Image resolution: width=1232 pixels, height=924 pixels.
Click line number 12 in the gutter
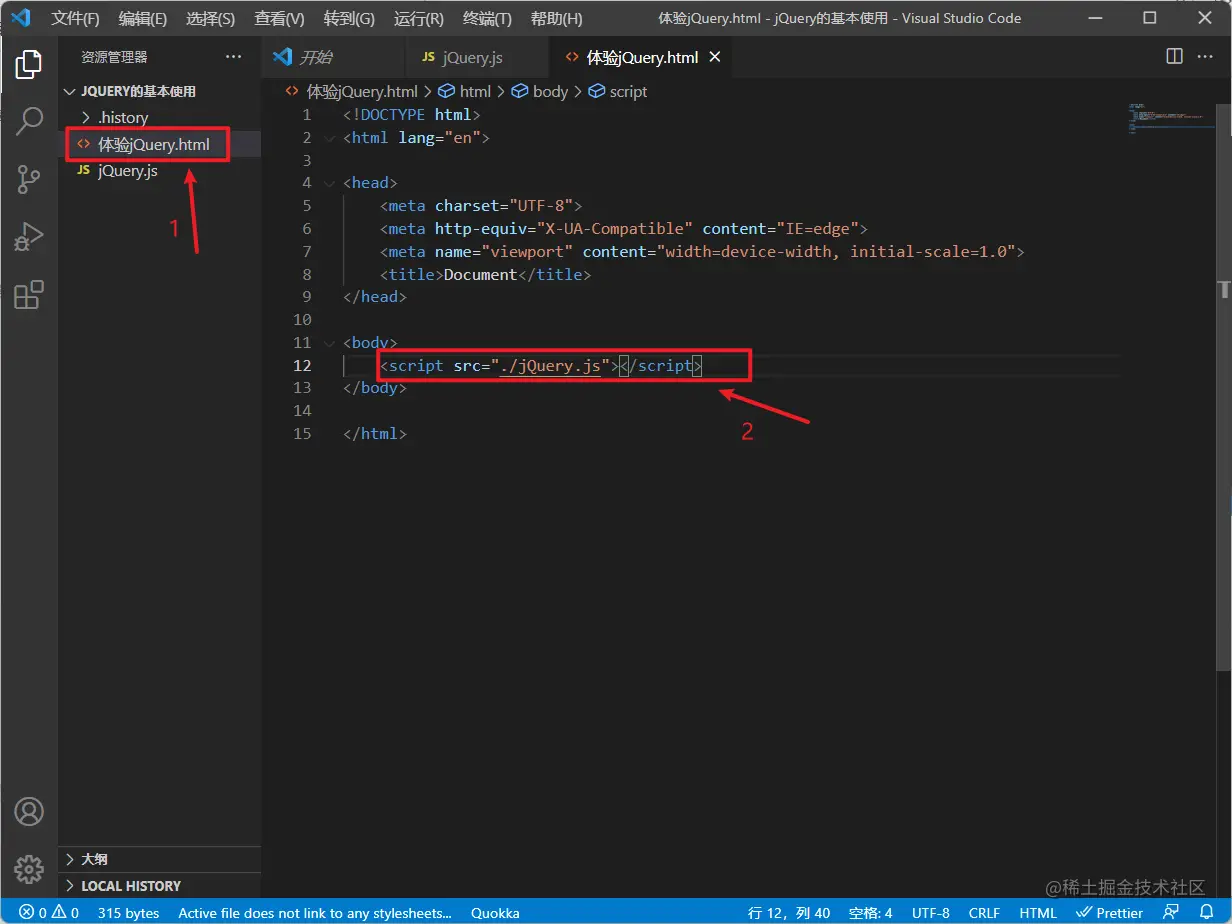point(302,365)
